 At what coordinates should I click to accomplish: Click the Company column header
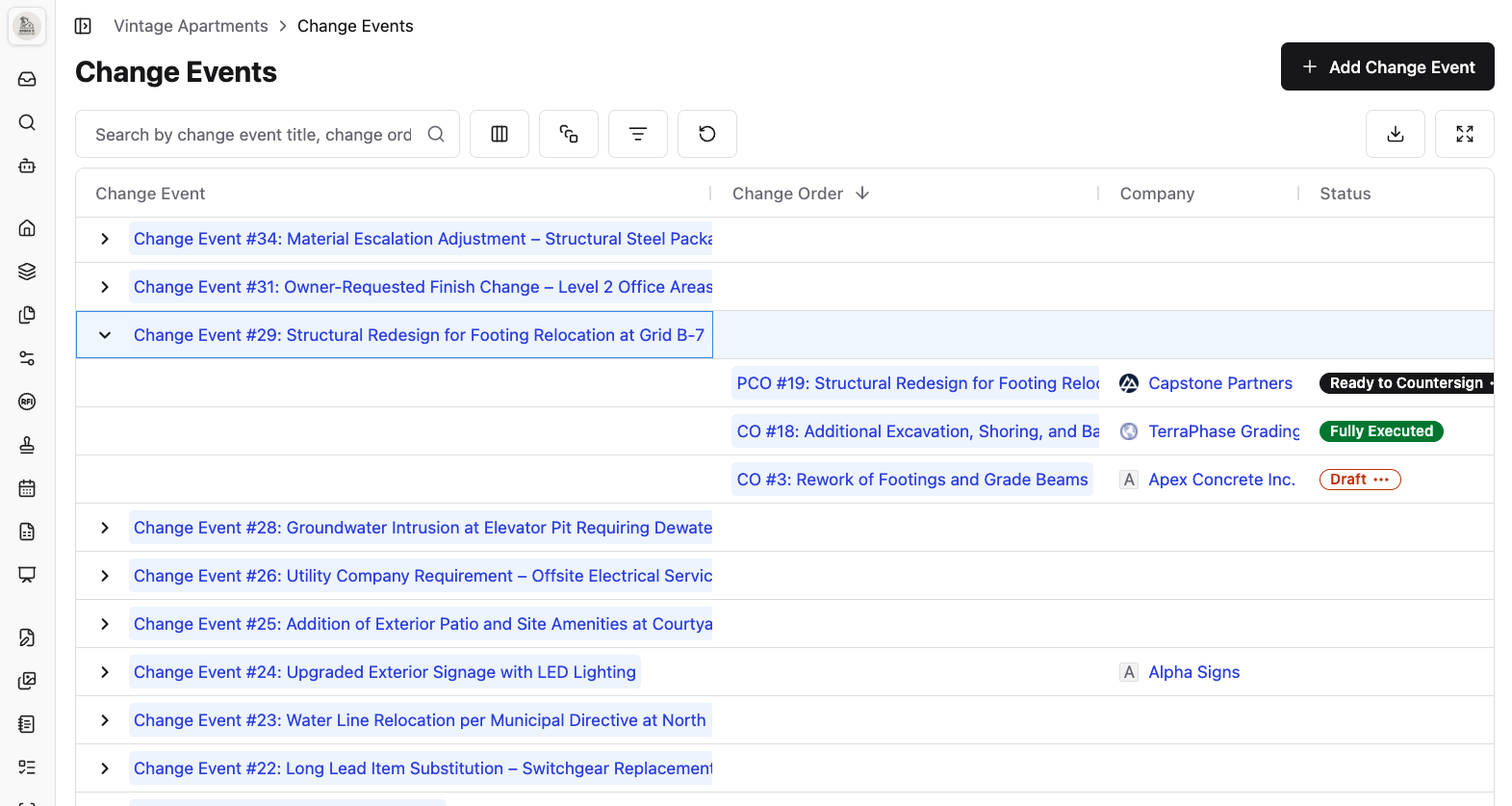point(1157,194)
